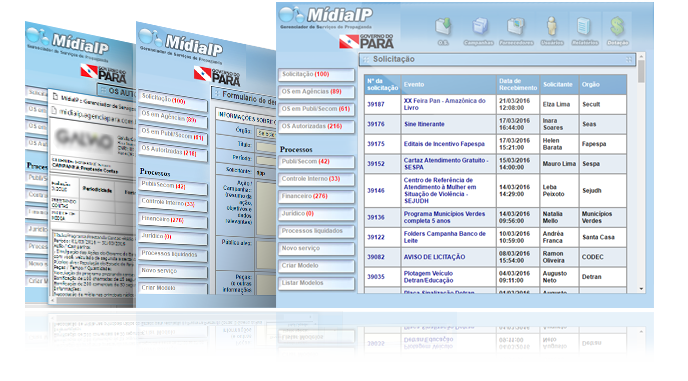Open Centro de Referência de Atendimento à Mulher event
Screen dimensions: 688x381
pos(440,190)
